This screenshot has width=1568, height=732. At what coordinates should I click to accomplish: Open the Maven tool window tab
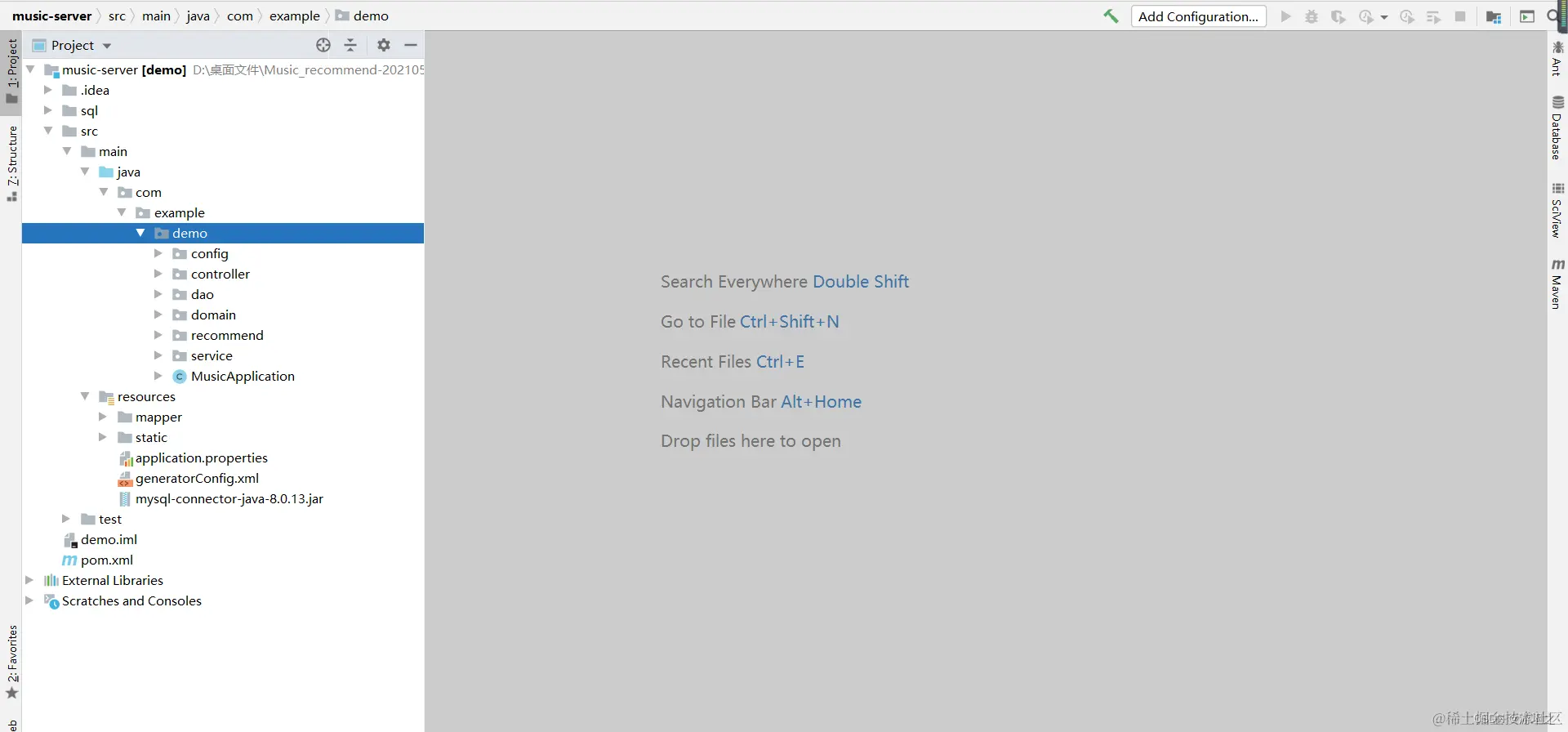point(1557,284)
